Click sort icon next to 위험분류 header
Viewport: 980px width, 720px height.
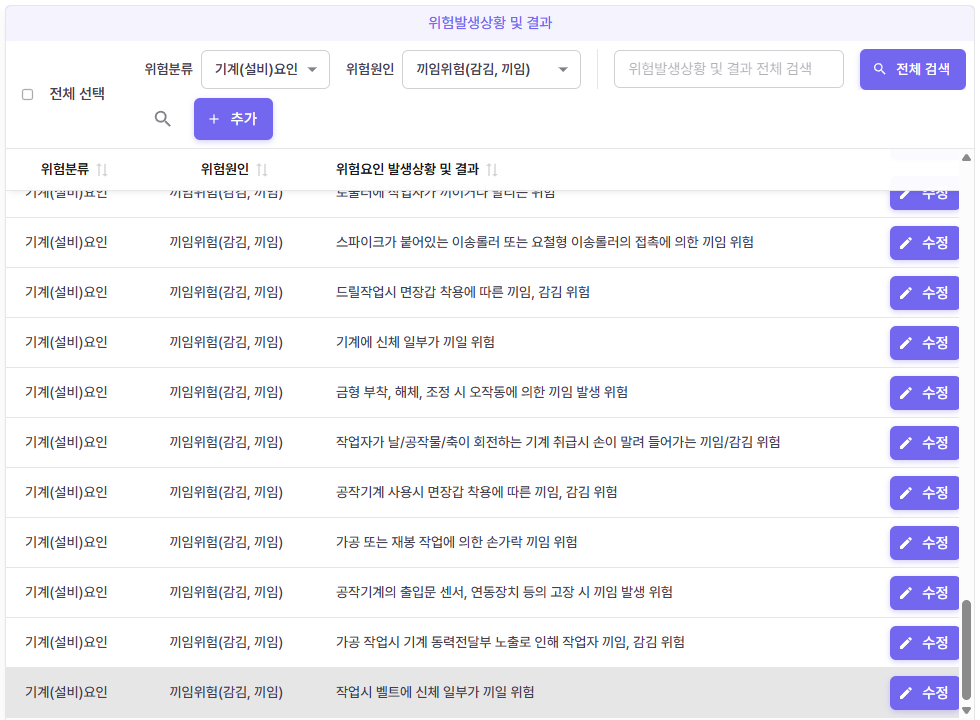point(102,170)
